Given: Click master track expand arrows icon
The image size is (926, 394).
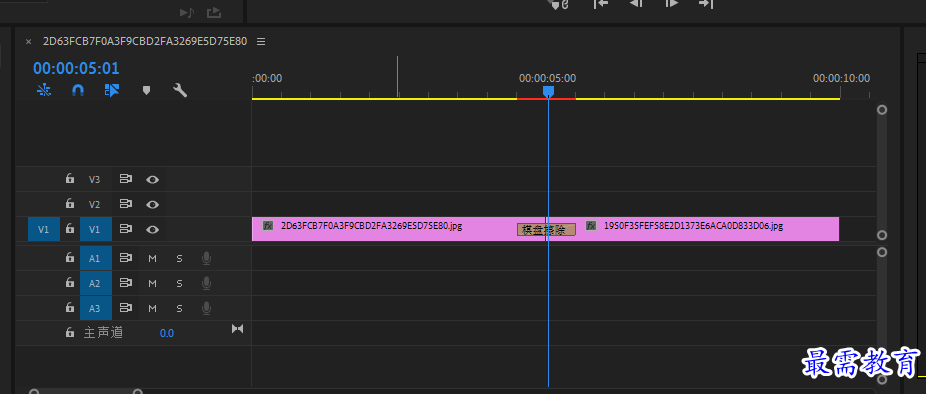Looking at the screenshot, I should [x=237, y=328].
